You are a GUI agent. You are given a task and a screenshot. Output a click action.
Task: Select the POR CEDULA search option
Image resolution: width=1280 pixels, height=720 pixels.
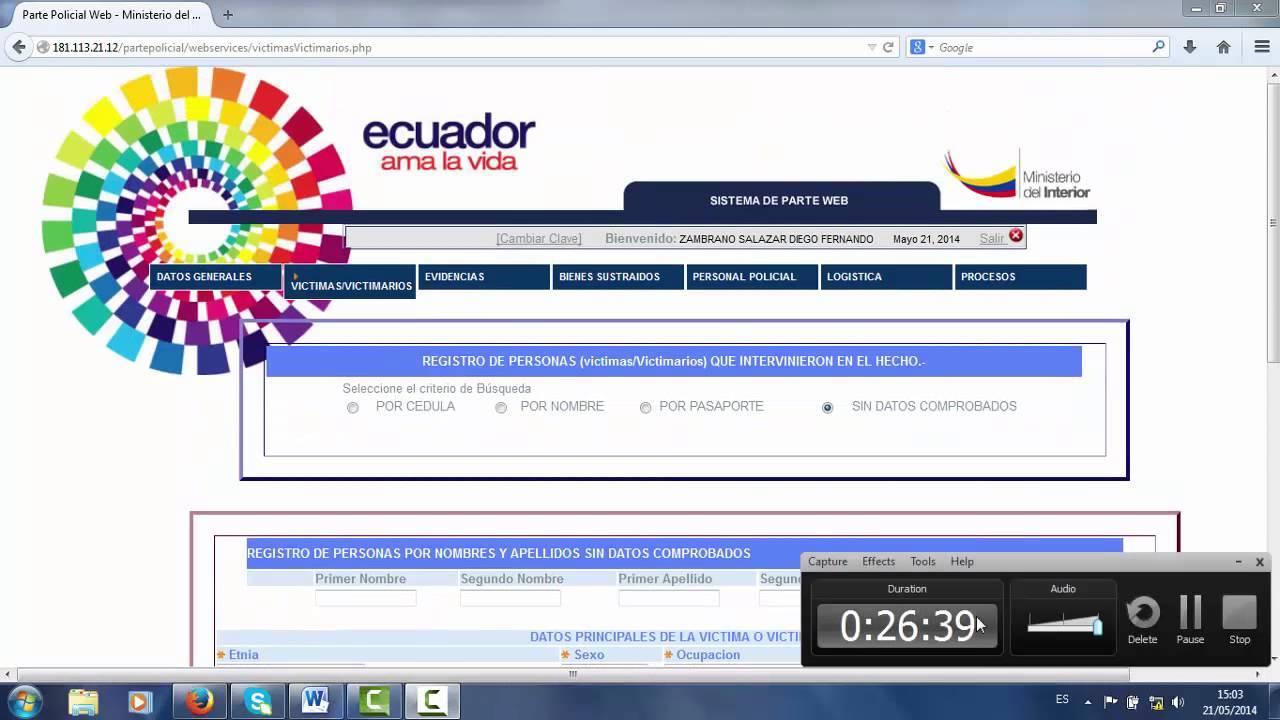[x=353, y=407]
